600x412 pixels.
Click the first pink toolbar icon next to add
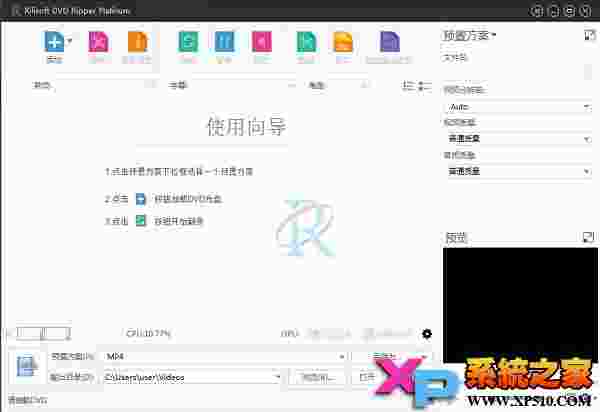pos(98,41)
